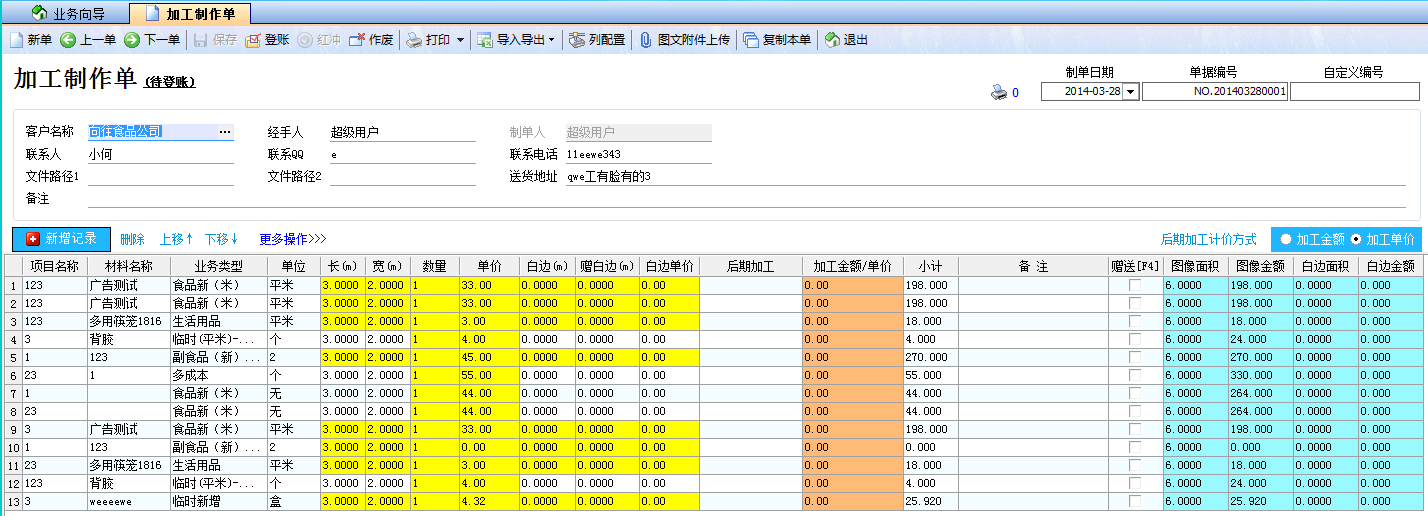Click subtotal 270.000 in row 5
This screenshot has height=516, width=1428.
click(930, 357)
